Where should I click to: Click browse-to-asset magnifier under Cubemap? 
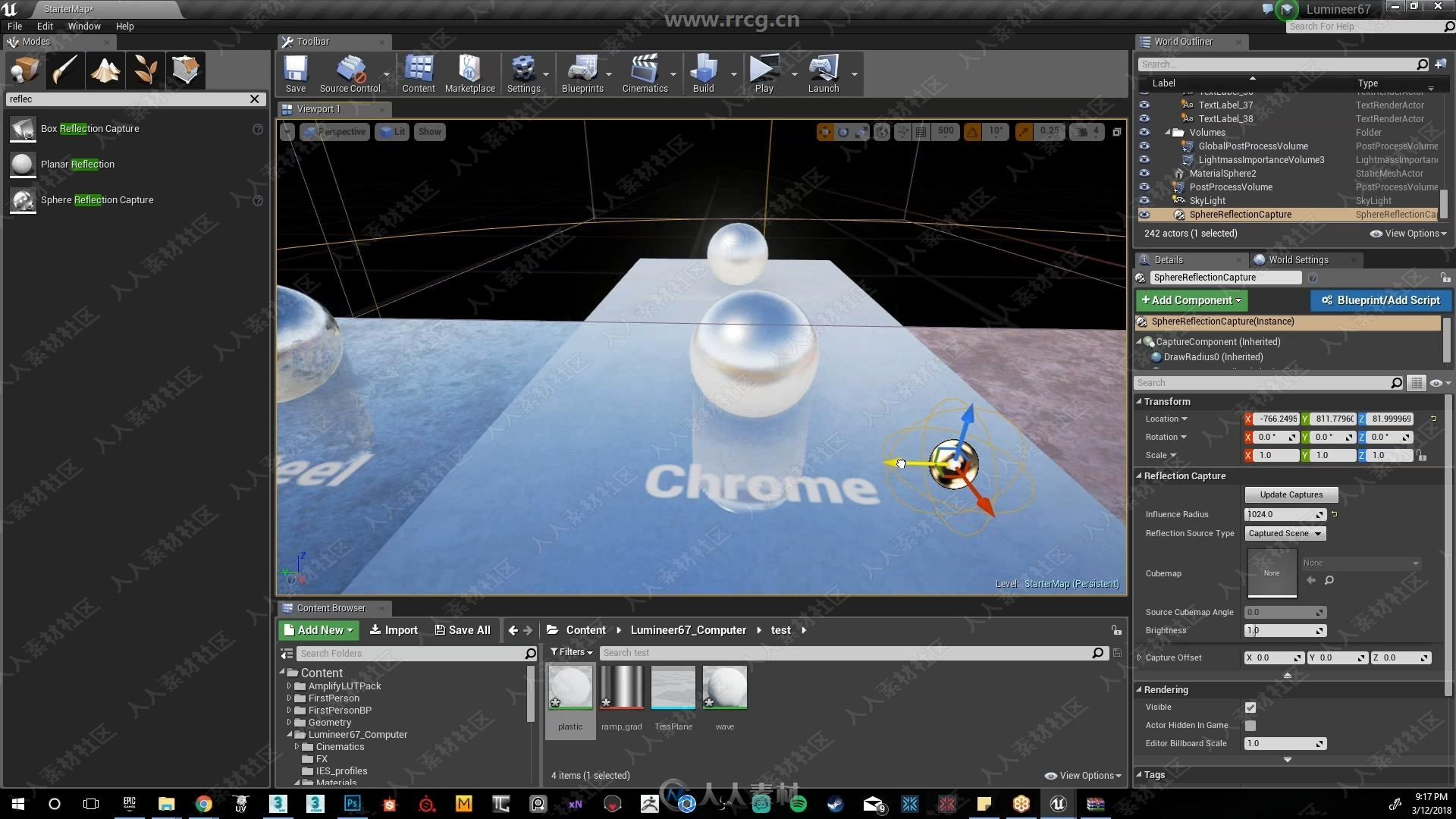[1329, 581]
